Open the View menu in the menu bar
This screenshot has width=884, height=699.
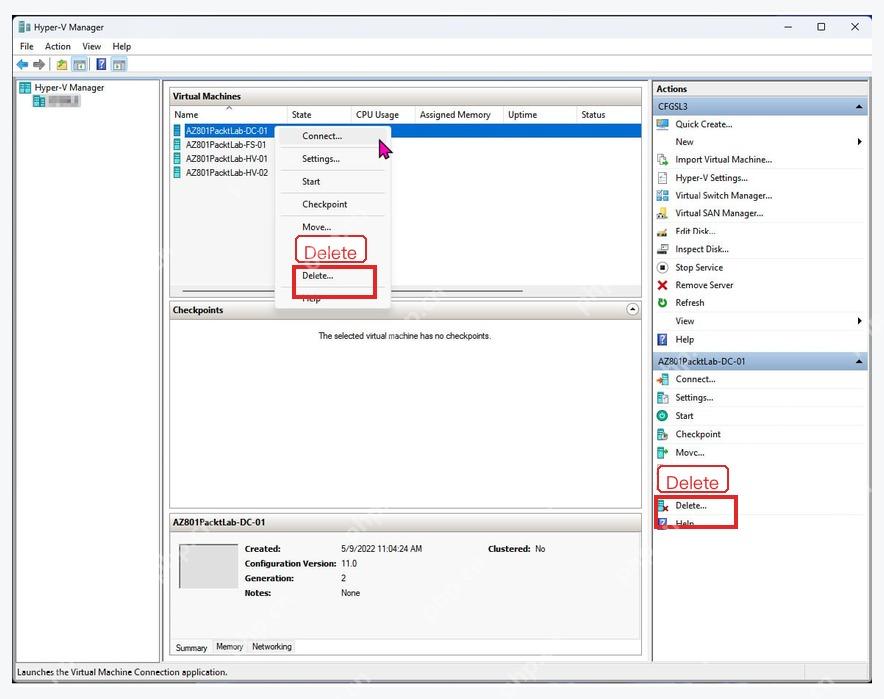tap(91, 46)
